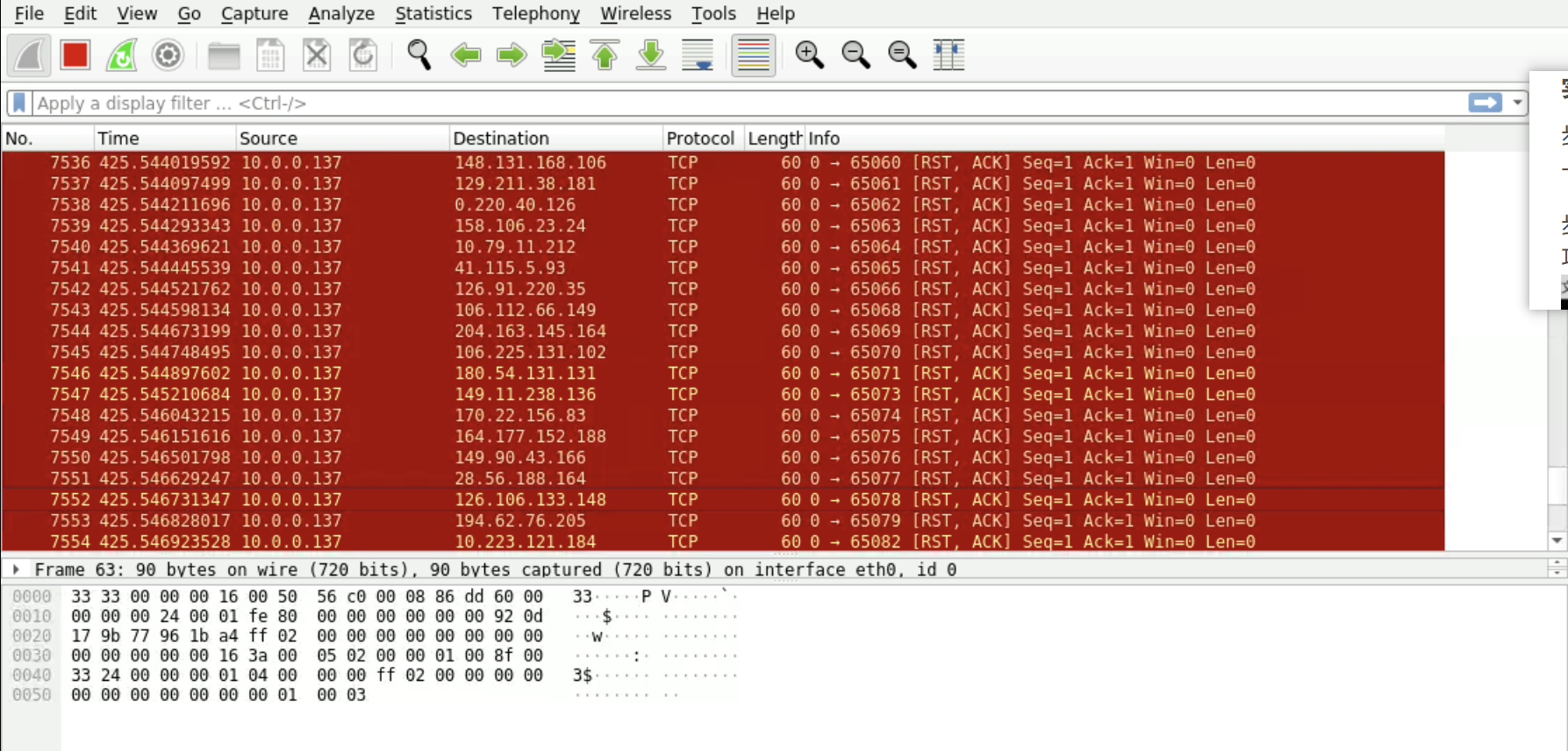The image size is (1568, 751).
Task: Click the display filter bookmark icon
Action: pyautogui.click(x=19, y=103)
